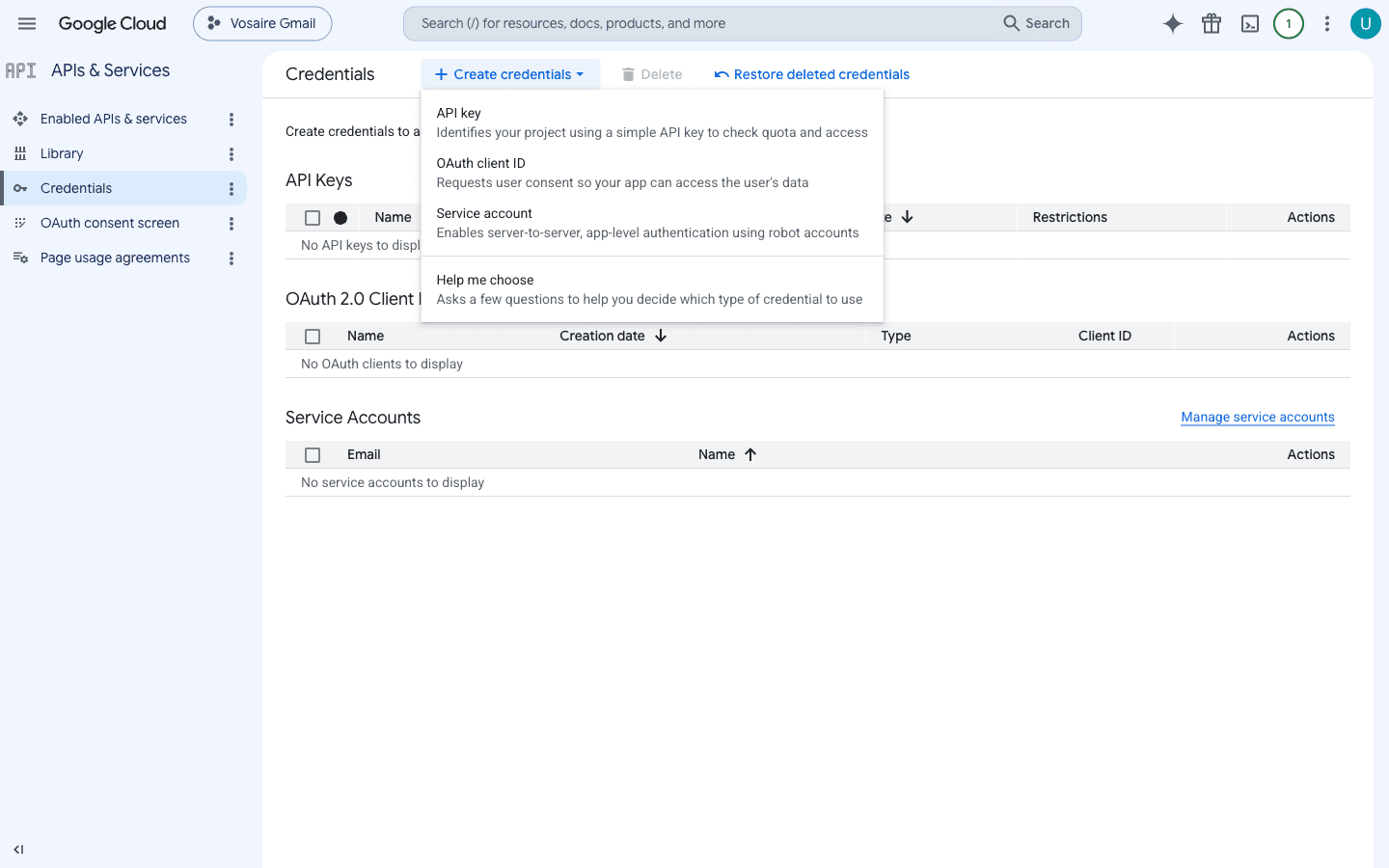Open the Vosaire Gmail project selector

[x=262, y=23]
